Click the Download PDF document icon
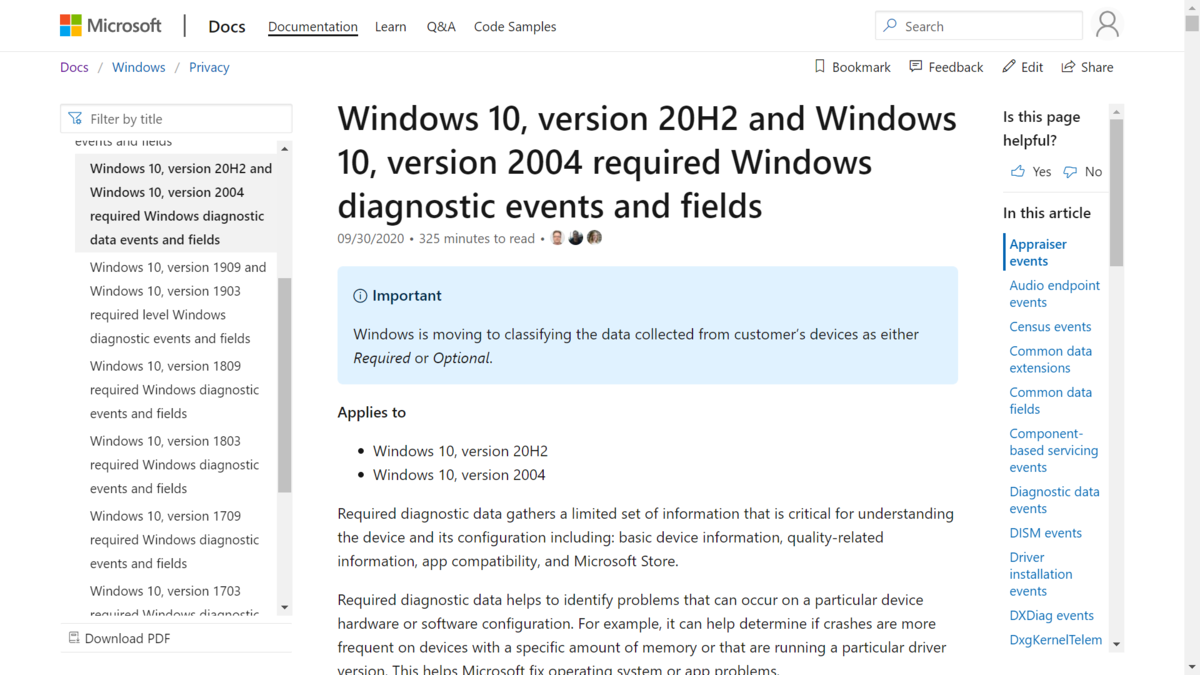 74,638
